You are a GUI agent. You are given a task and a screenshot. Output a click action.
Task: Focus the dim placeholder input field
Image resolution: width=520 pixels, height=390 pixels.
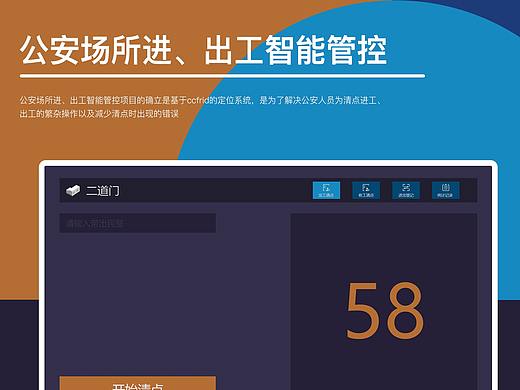138,223
